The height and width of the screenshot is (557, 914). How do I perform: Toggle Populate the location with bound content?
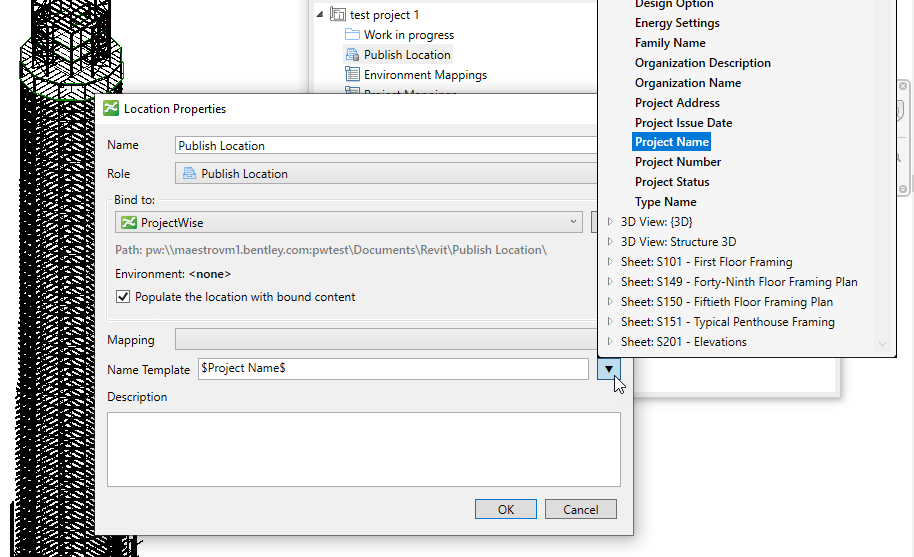click(122, 297)
